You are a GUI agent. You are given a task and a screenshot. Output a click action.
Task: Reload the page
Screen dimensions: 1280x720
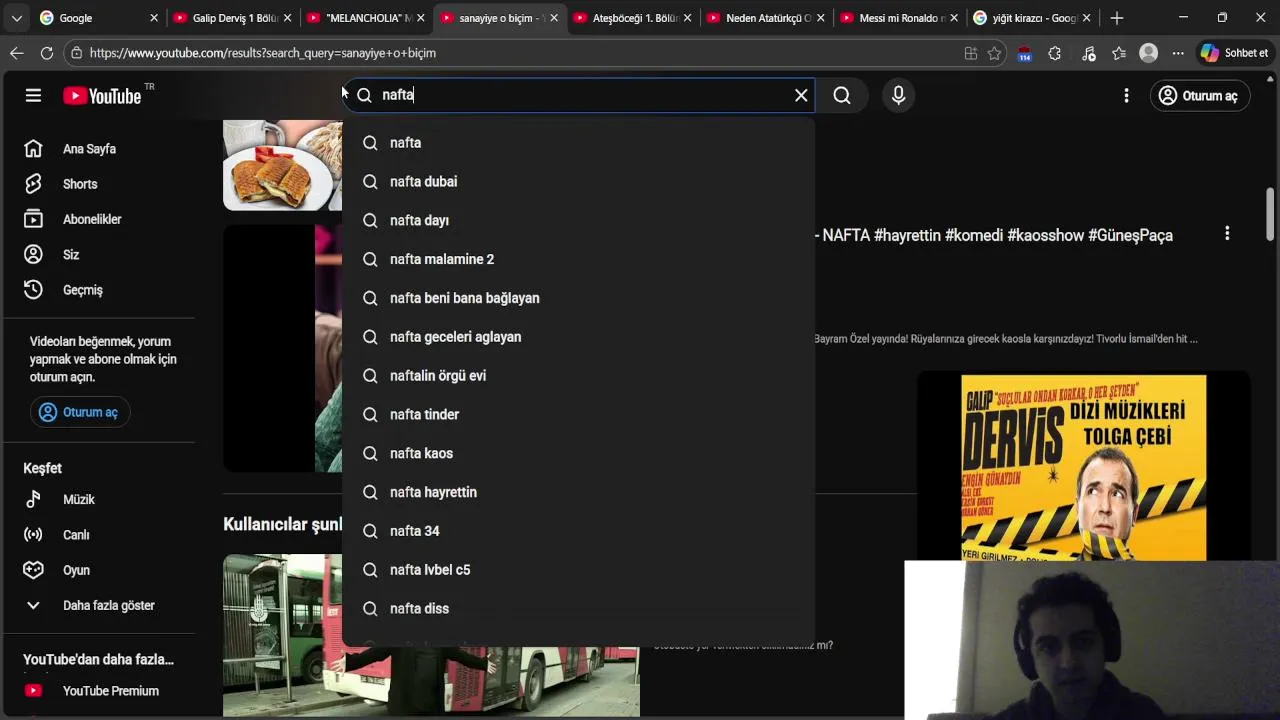coord(47,53)
